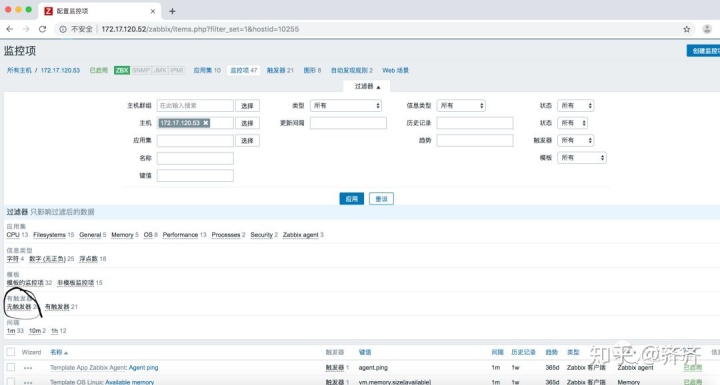The height and width of the screenshot is (385, 720).
Task: Open the browser profile avatar
Action: point(707,29)
